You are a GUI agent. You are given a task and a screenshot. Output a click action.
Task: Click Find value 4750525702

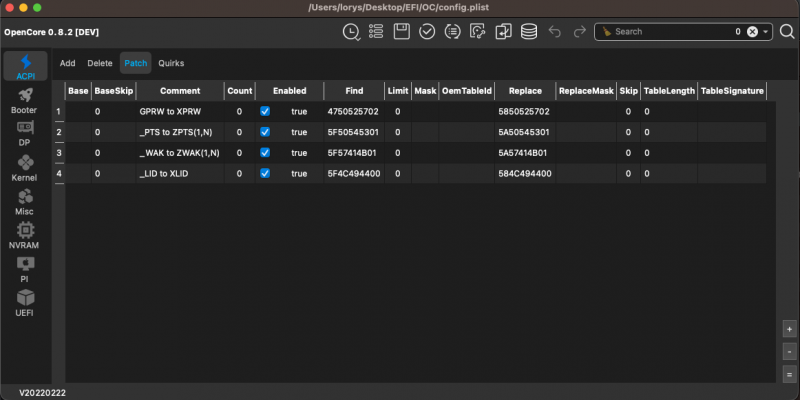pyautogui.click(x=354, y=111)
